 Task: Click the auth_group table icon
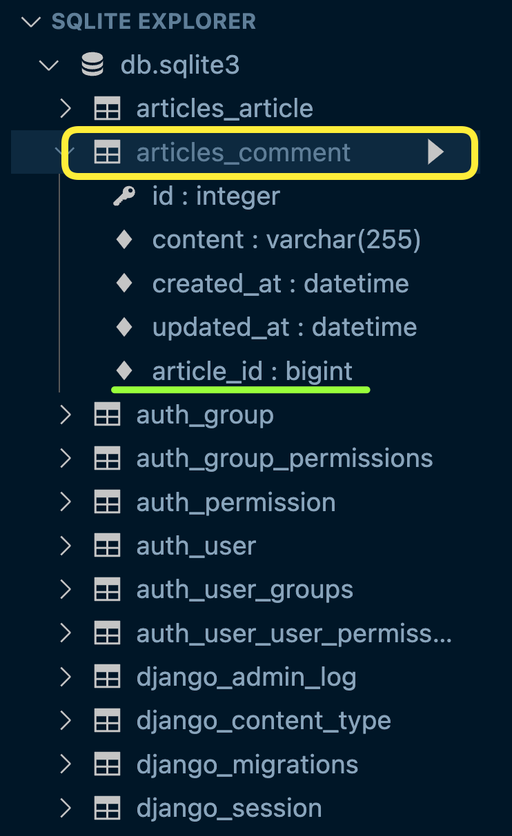pos(107,415)
